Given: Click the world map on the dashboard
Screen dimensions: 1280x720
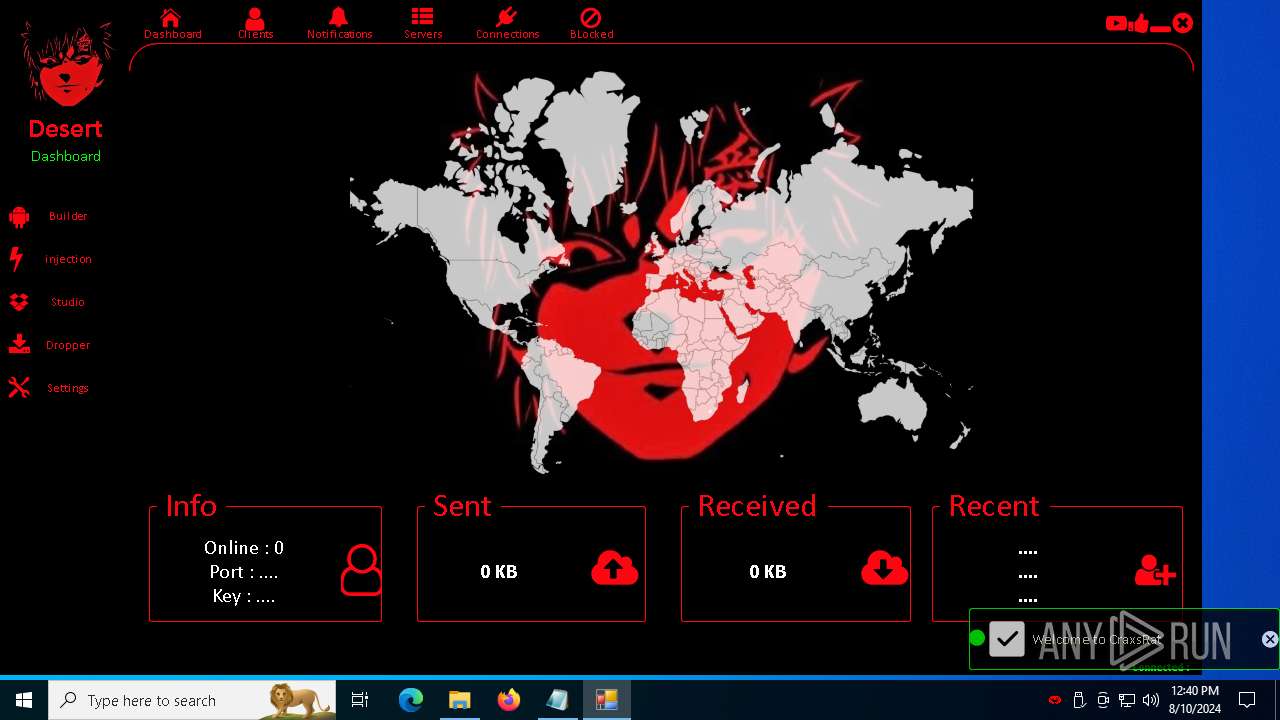Looking at the screenshot, I should pos(661,272).
